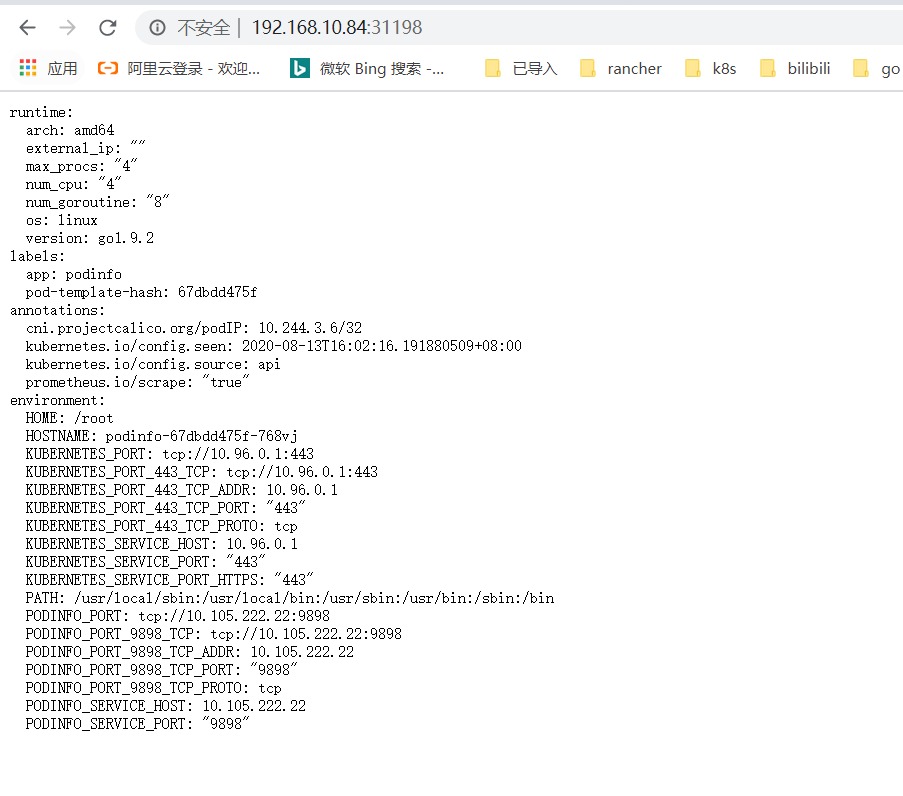
Task: Click the cni.projectcalico.org/podIP annotation line
Action: tap(193, 328)
